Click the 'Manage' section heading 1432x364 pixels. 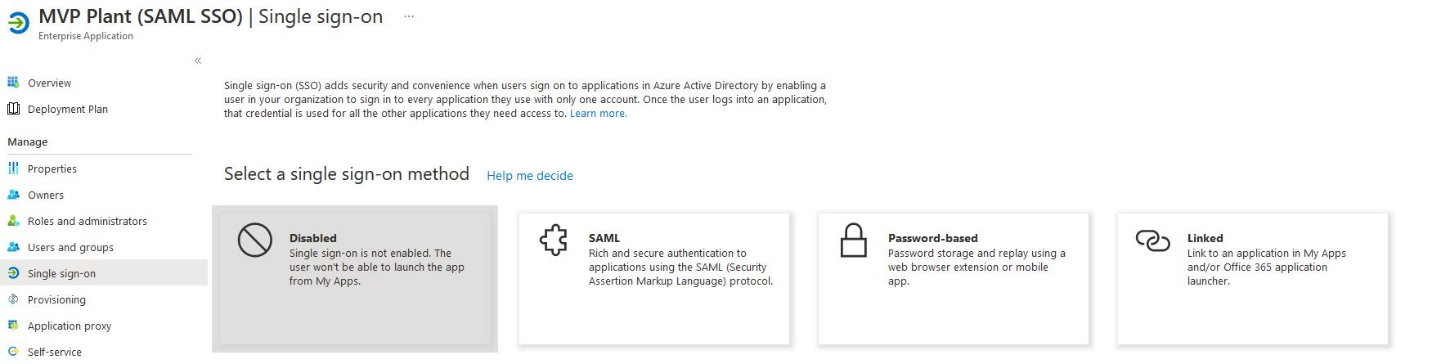(x=27, y=142)
